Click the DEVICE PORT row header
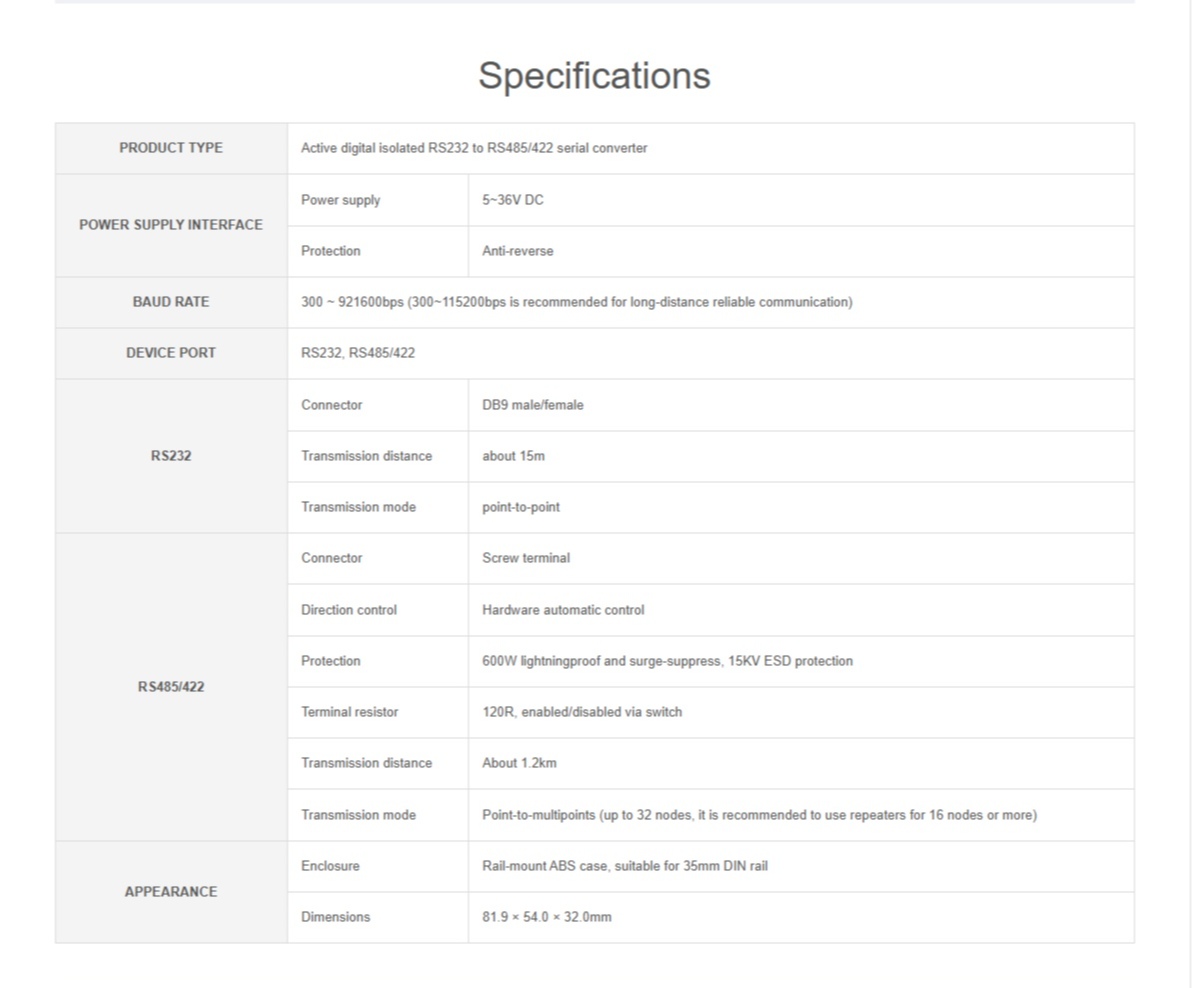The height and width of the screenshot is (988, 1193). click(x=171, y=353)
